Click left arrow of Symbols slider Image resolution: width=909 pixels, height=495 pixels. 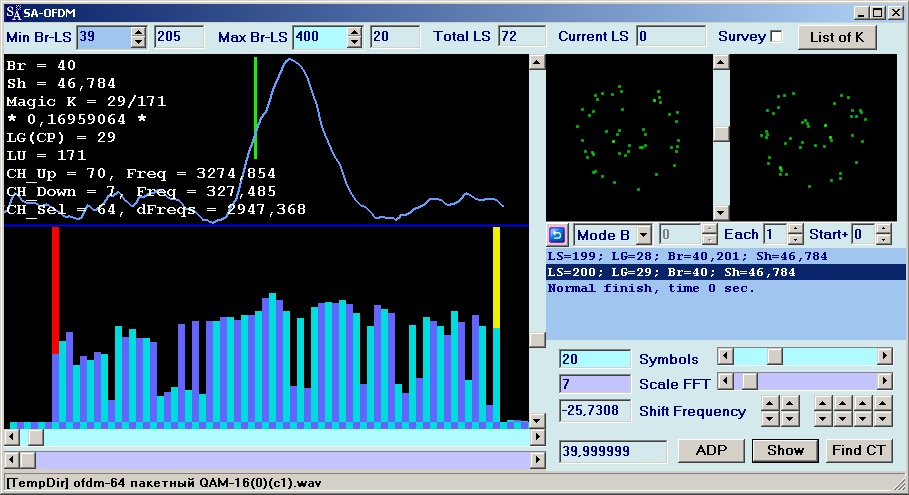[x=726, y=357]
